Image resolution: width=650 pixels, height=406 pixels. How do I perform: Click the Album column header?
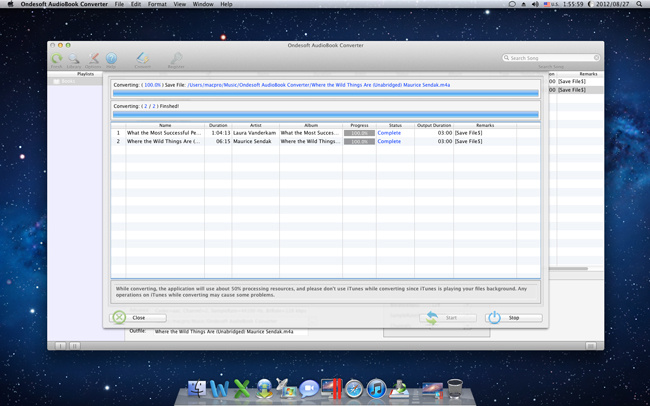[x=311, y=125]
